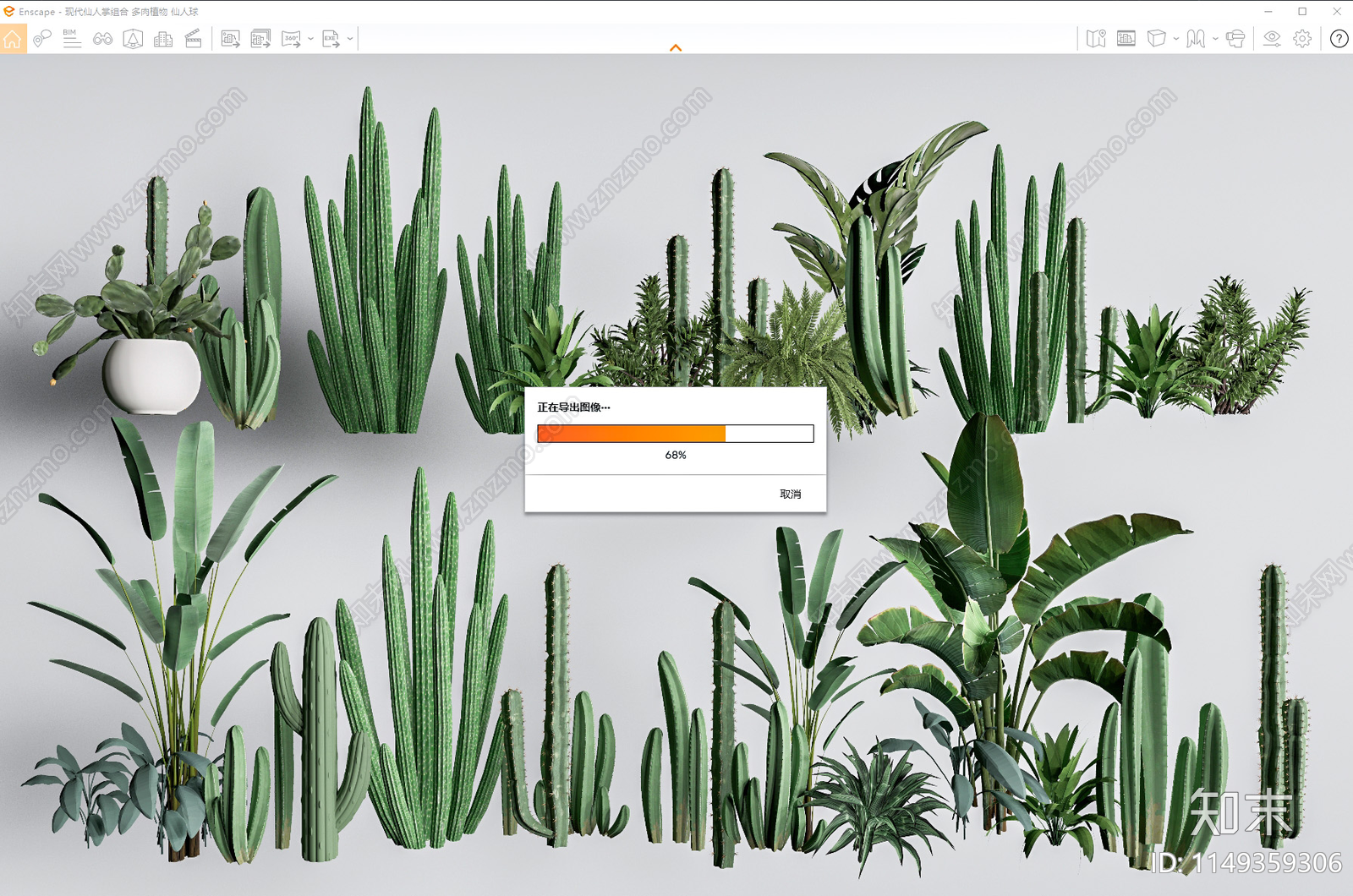Image resolution: width=1353 pixels, height=896 pixels.
Task: Maximize the Enscape window
Action: (x=1302, y=12)
